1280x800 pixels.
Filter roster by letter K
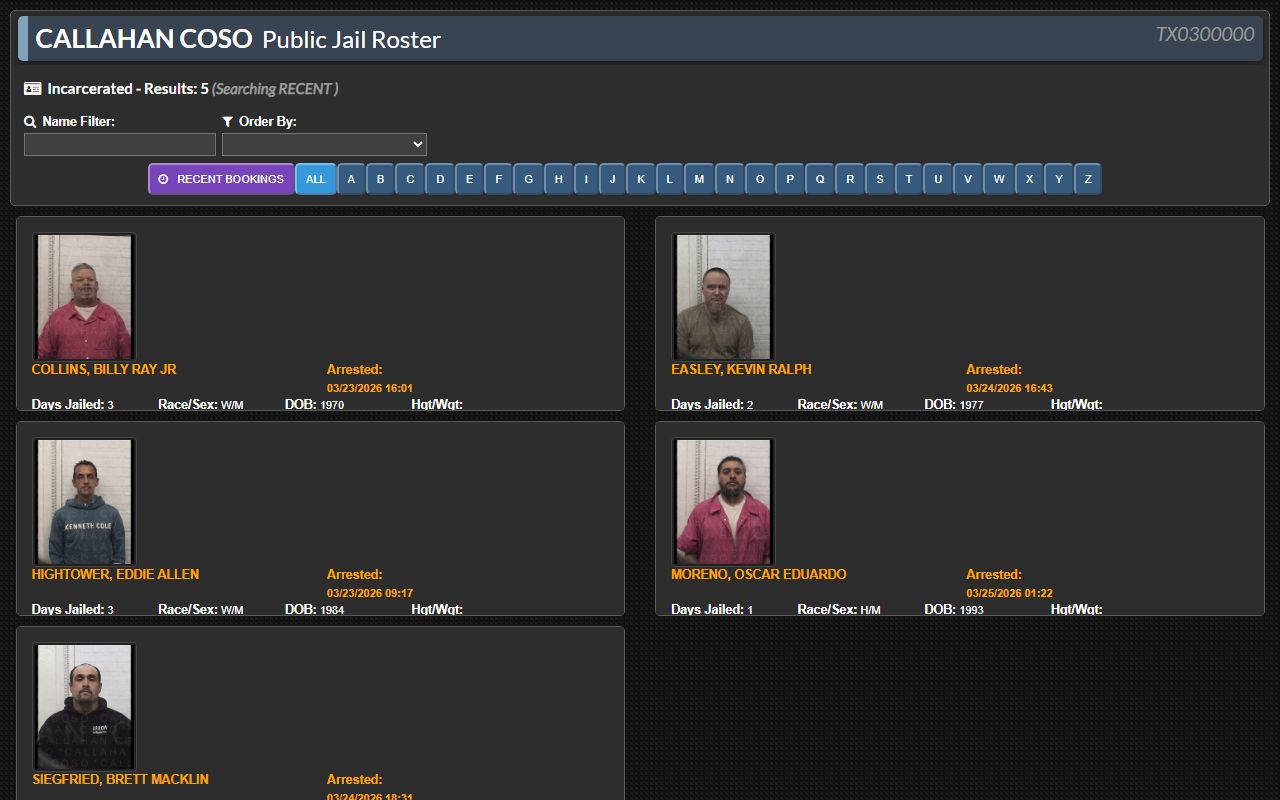click(641, 179)
